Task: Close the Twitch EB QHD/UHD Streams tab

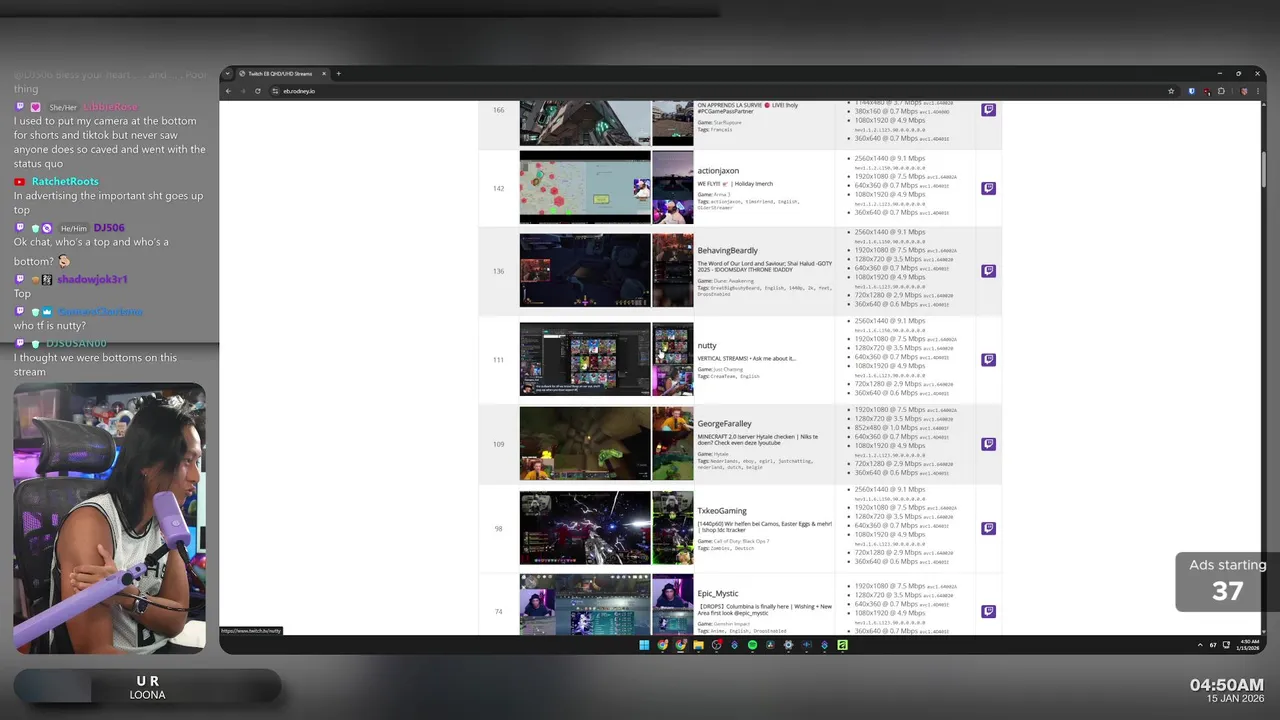Action: 325,73
